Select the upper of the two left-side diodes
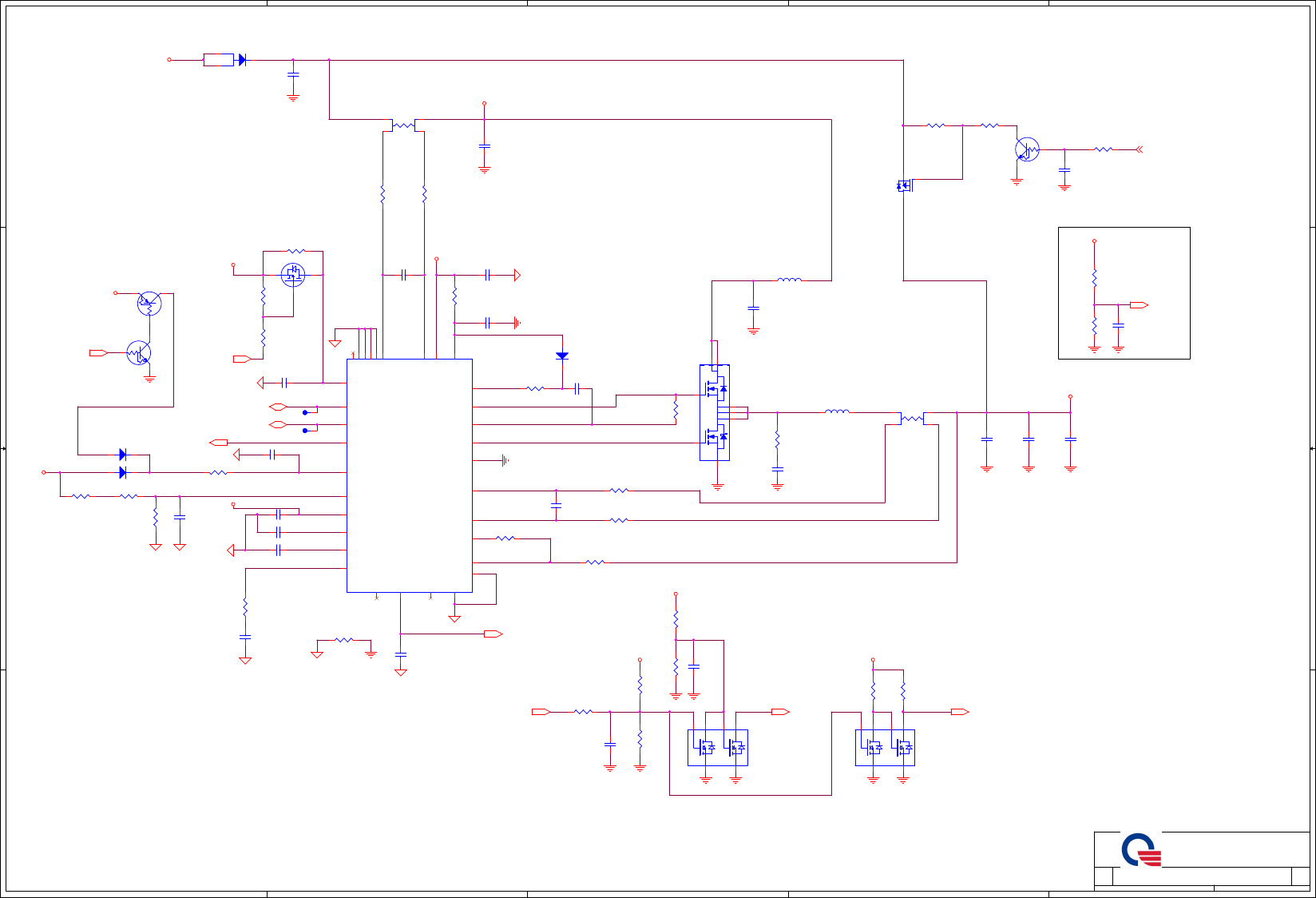Image resolution: width=1316 pixels, height=898 pixels. (x=123, y=455)
